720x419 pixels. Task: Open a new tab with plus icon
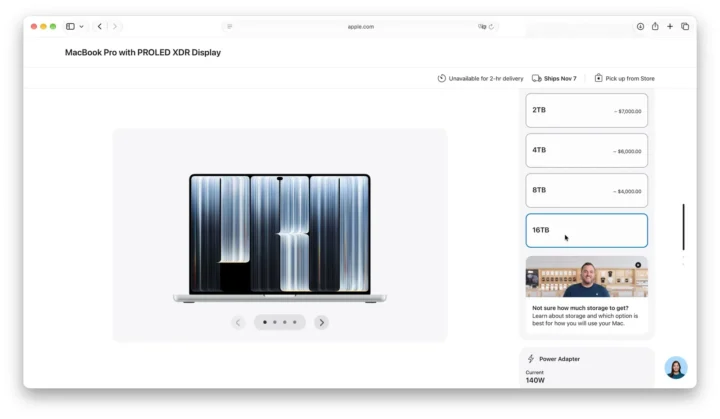coord(670,27)
